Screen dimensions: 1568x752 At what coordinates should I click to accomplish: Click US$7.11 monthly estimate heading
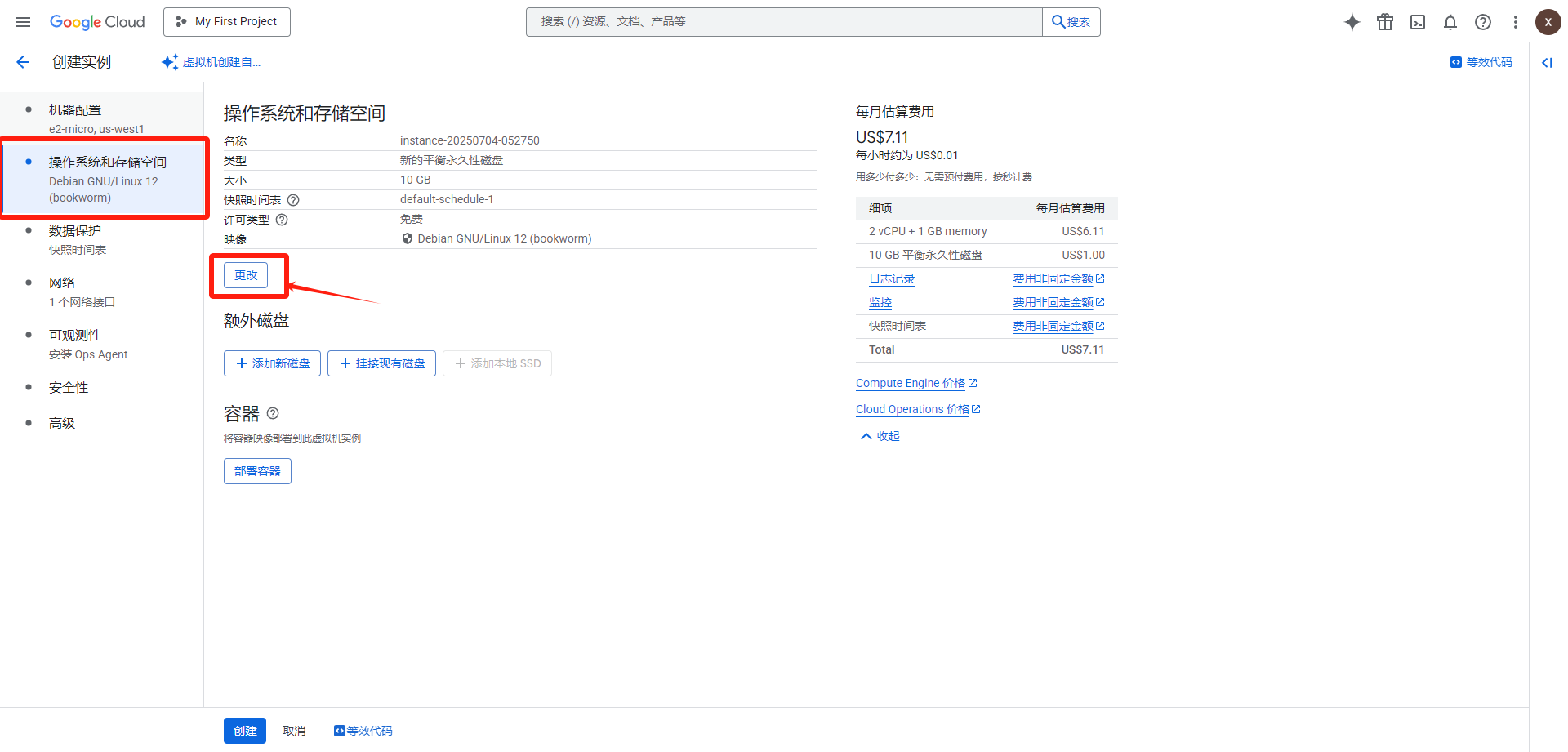point(882,137)
